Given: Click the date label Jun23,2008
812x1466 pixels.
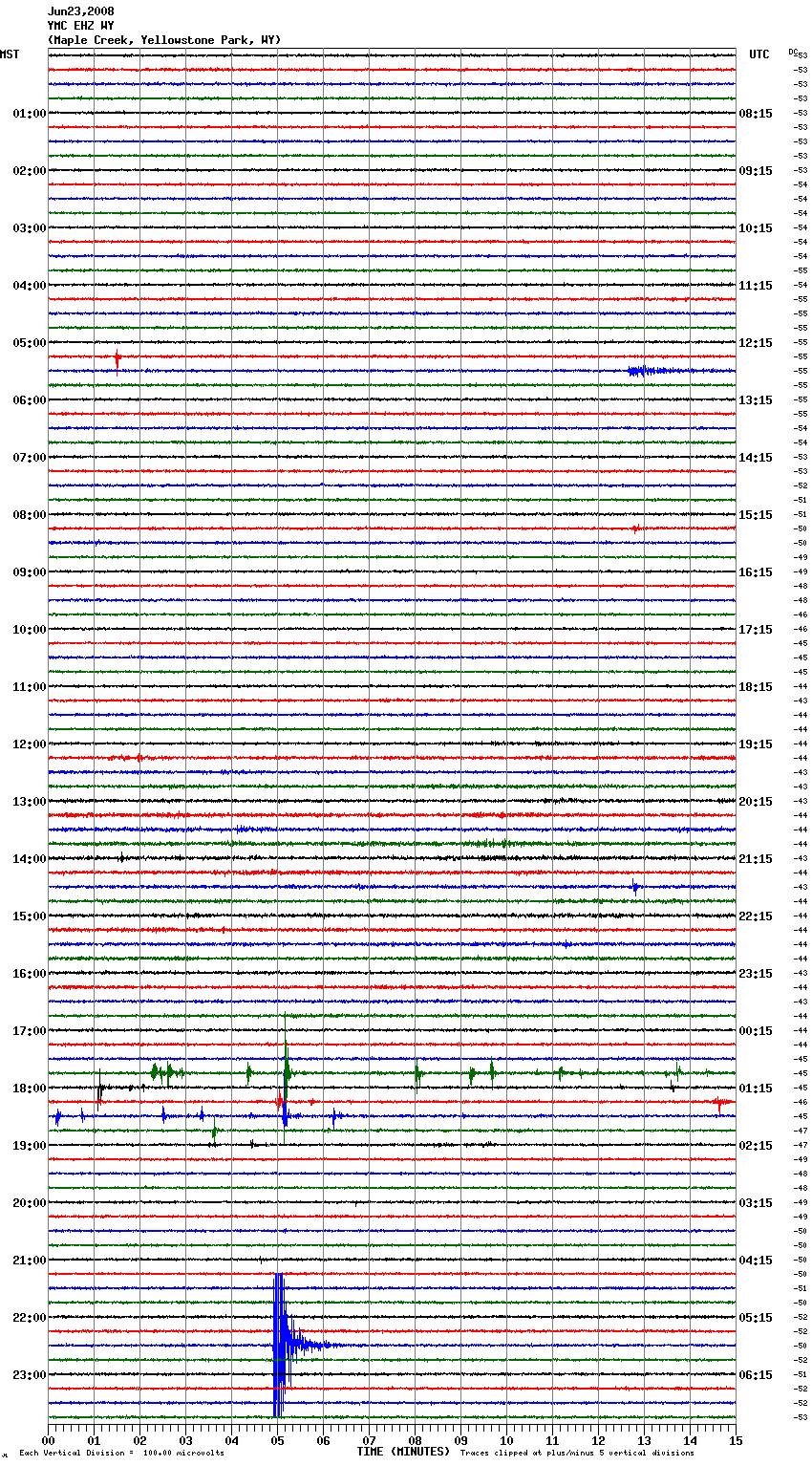Looking at the screenshot, I should coord(80,11).
